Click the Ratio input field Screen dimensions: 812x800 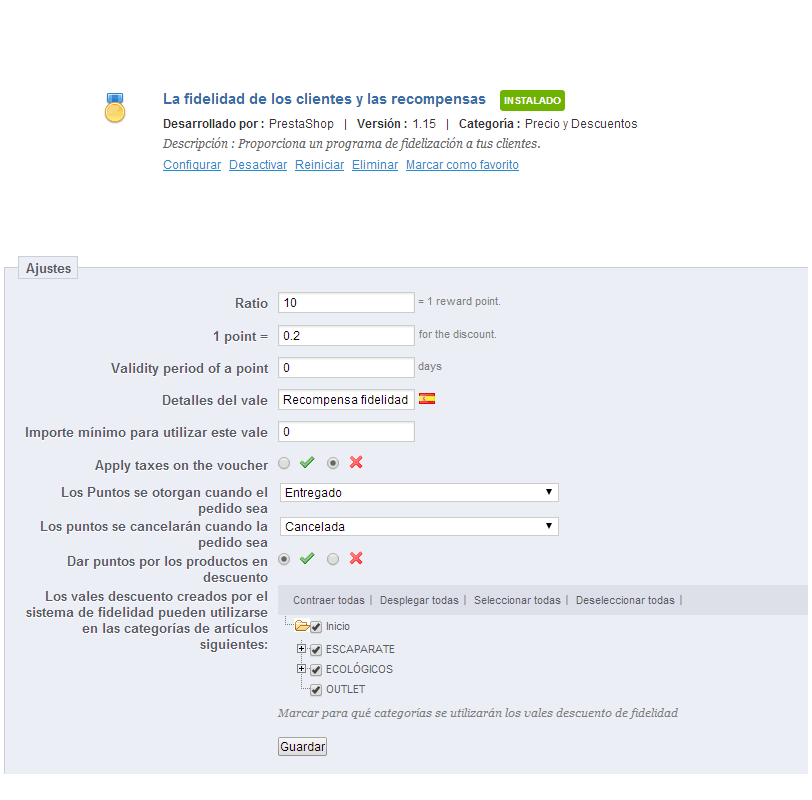pos(346,303)
